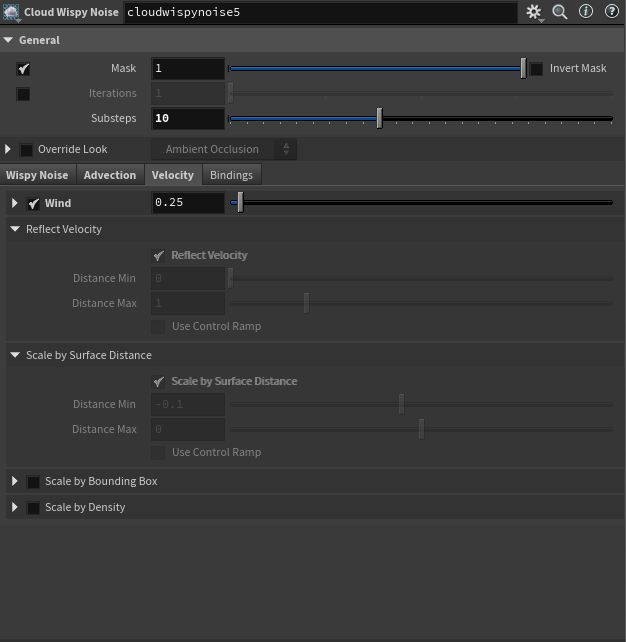This screenshot has height=642, width=626.
Task: Check Use Control Ramp under Scale by Surface Distance
Action: pyautogui.click(x=158, y=453)
